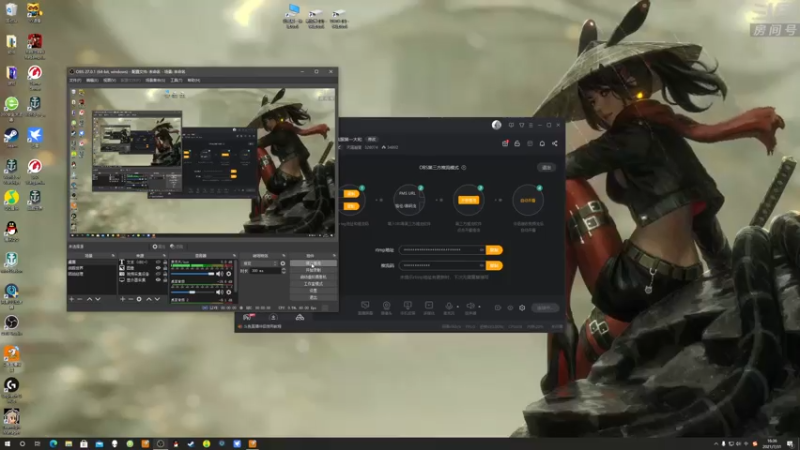Toggle visibility of the image source in OBS
800x450 pixels.
158,268
